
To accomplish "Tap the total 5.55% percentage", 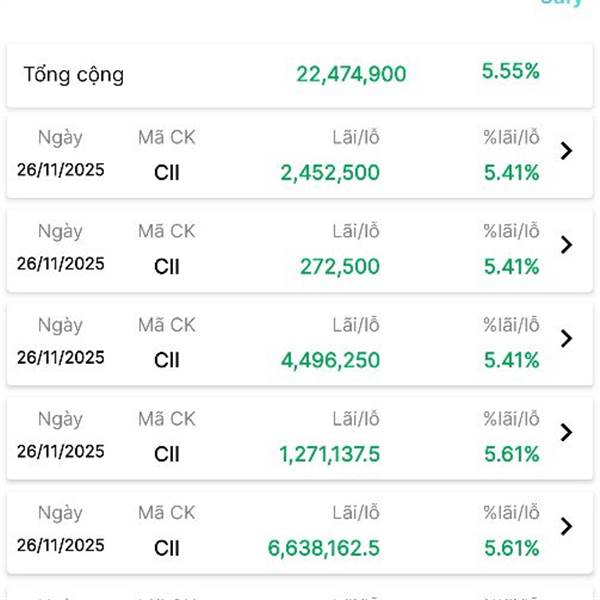I will (x=510, y=71).
